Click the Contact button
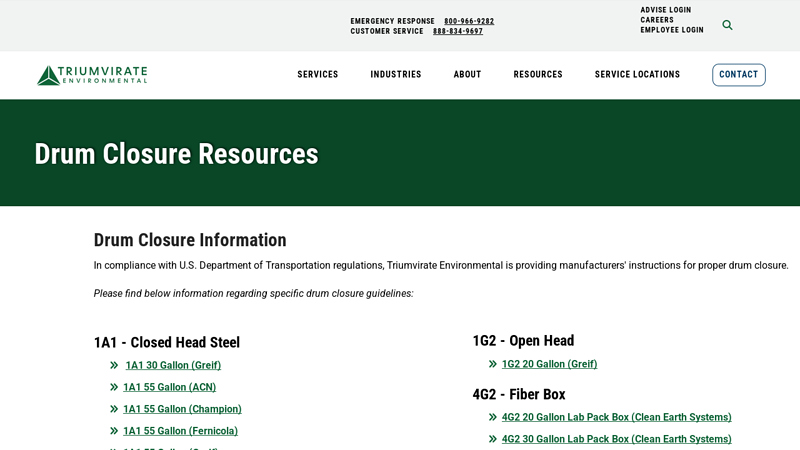The height and width of the screenshot is (450, 800). [739, 75]
